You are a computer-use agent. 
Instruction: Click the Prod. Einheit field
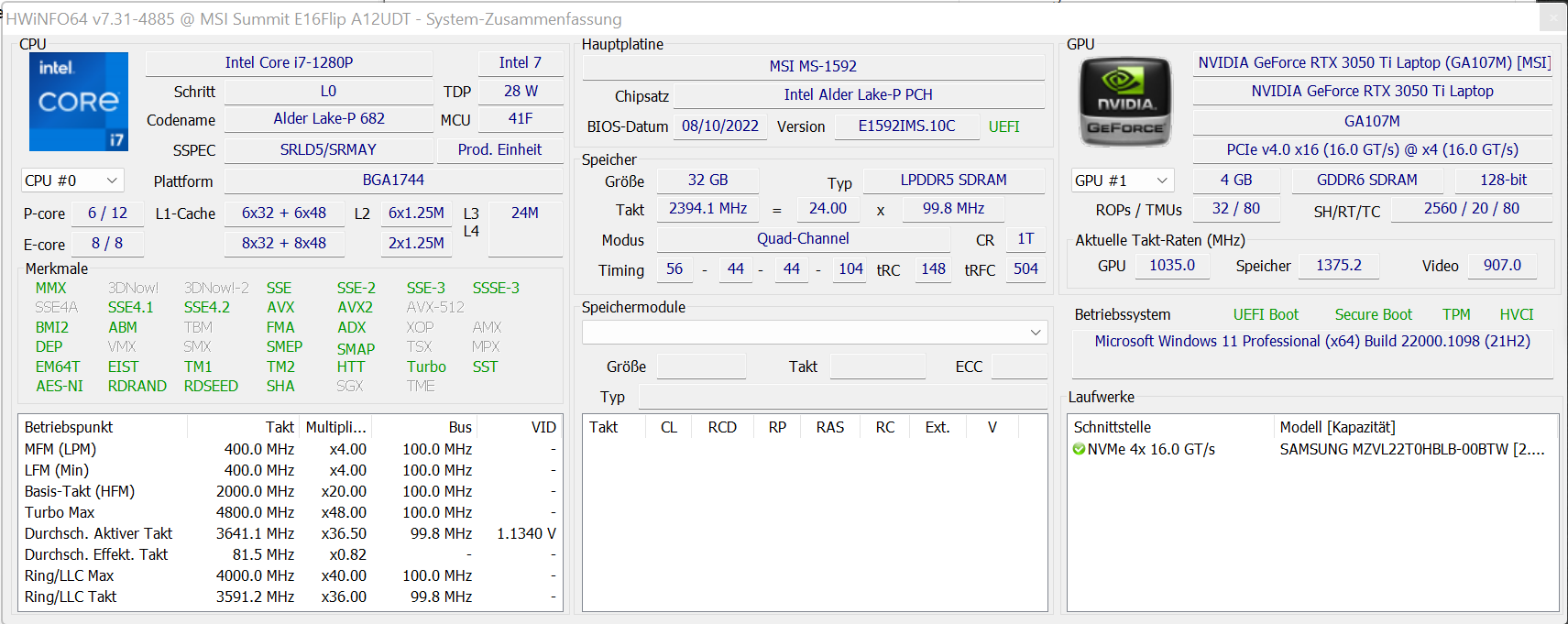(499, 149)
